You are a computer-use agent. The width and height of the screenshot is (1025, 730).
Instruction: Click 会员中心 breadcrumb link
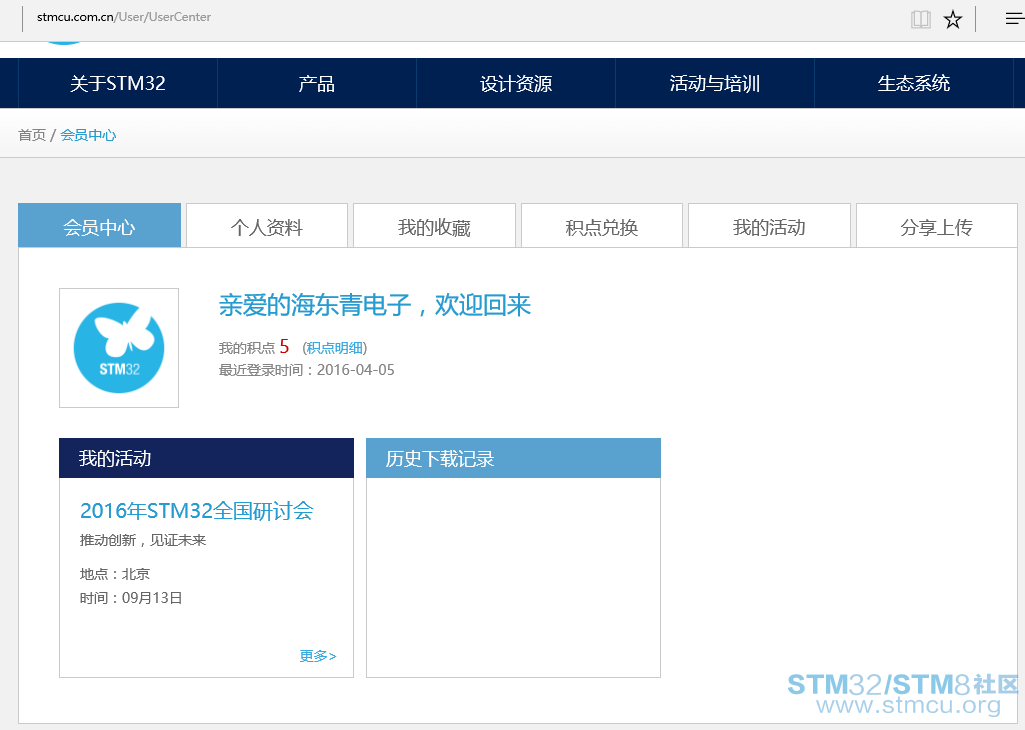click(88, 135)
